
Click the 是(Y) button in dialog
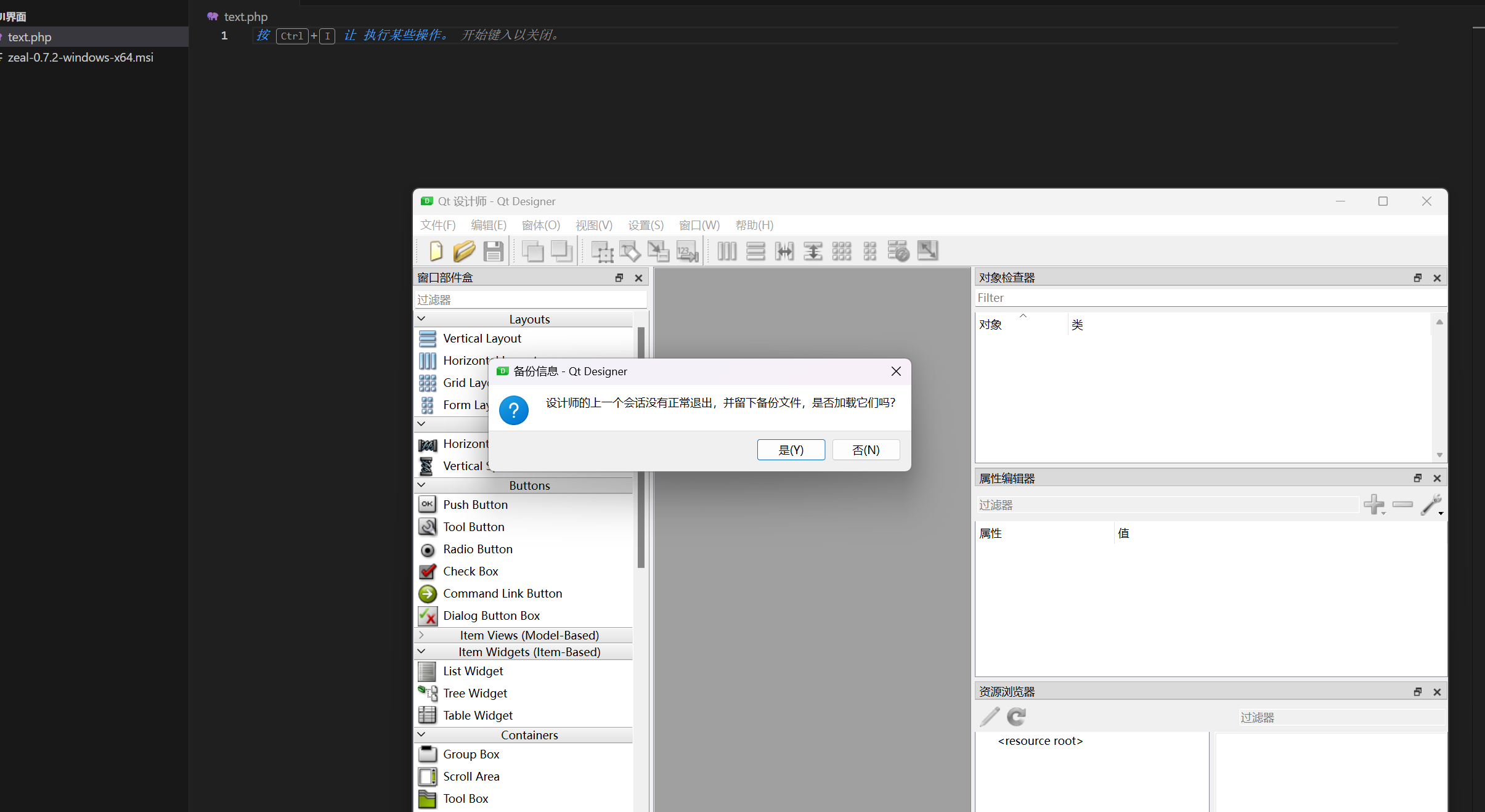coord(791,450)
